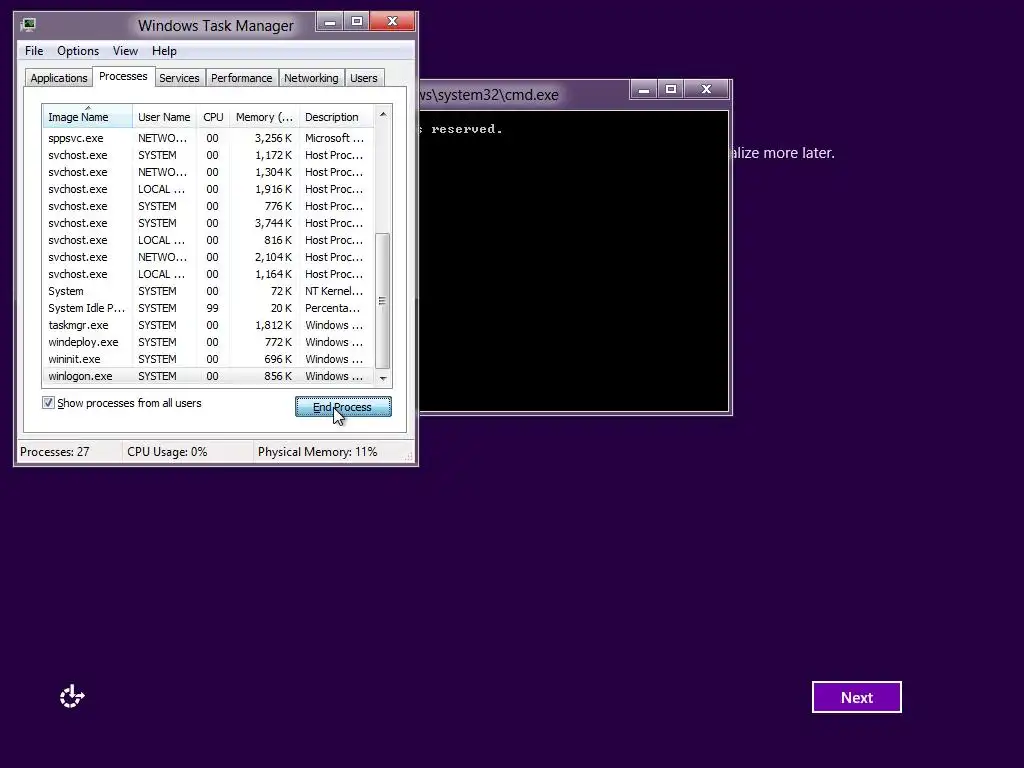Select the Processes tab
Viewport: 1024px width, 768px height.
pos(123,76)
